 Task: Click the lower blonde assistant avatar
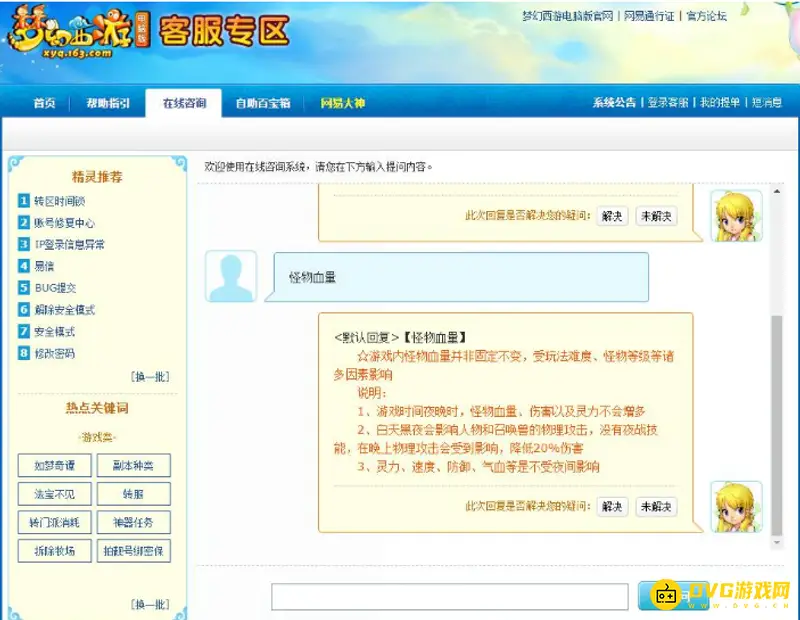pos(736,507)
